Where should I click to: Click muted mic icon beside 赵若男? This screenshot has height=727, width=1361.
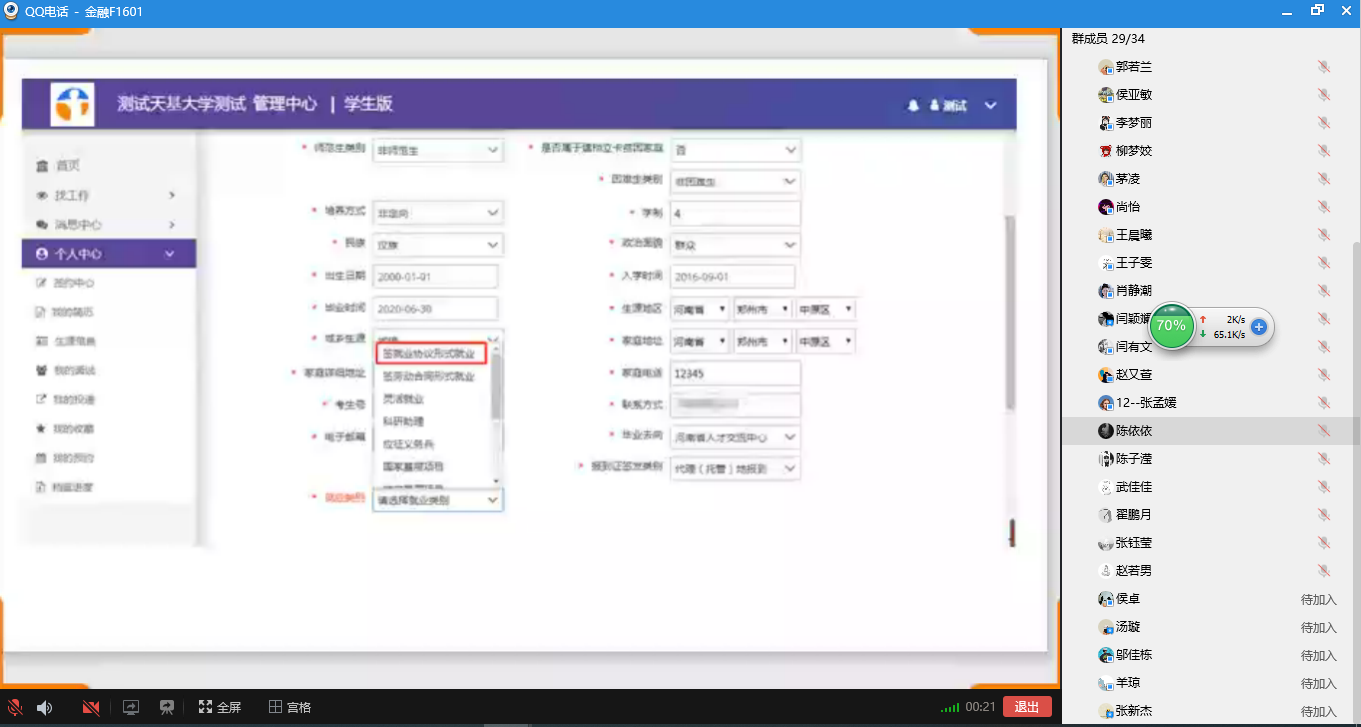click(x=1323, y=571)
